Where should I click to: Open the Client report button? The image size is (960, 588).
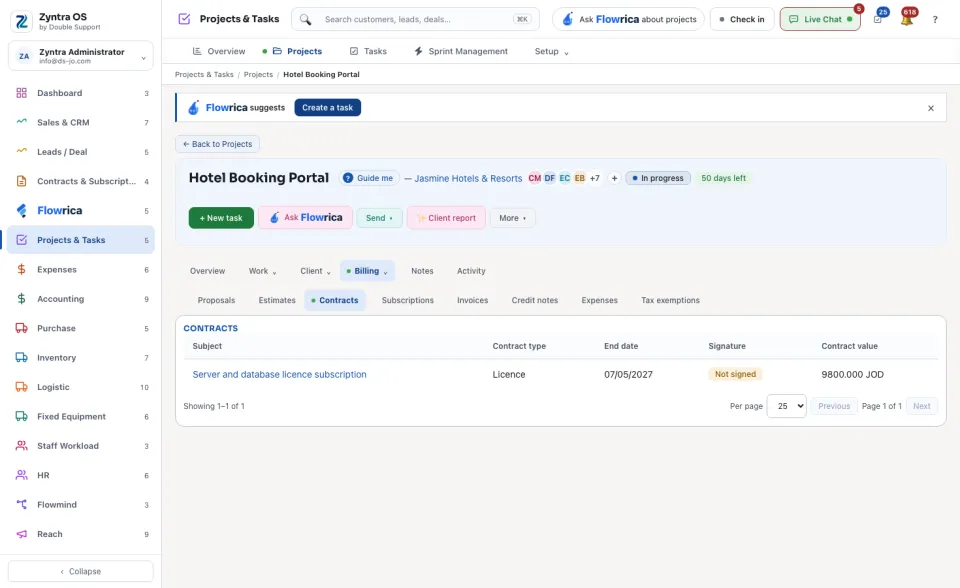446,218
